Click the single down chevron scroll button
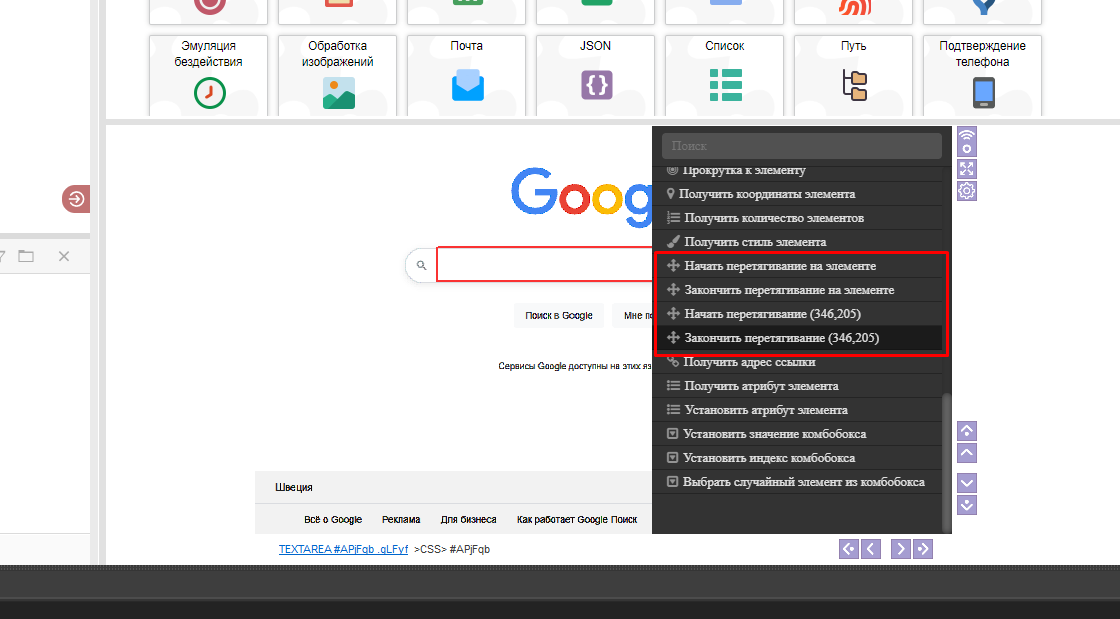 tap(966, 483)
